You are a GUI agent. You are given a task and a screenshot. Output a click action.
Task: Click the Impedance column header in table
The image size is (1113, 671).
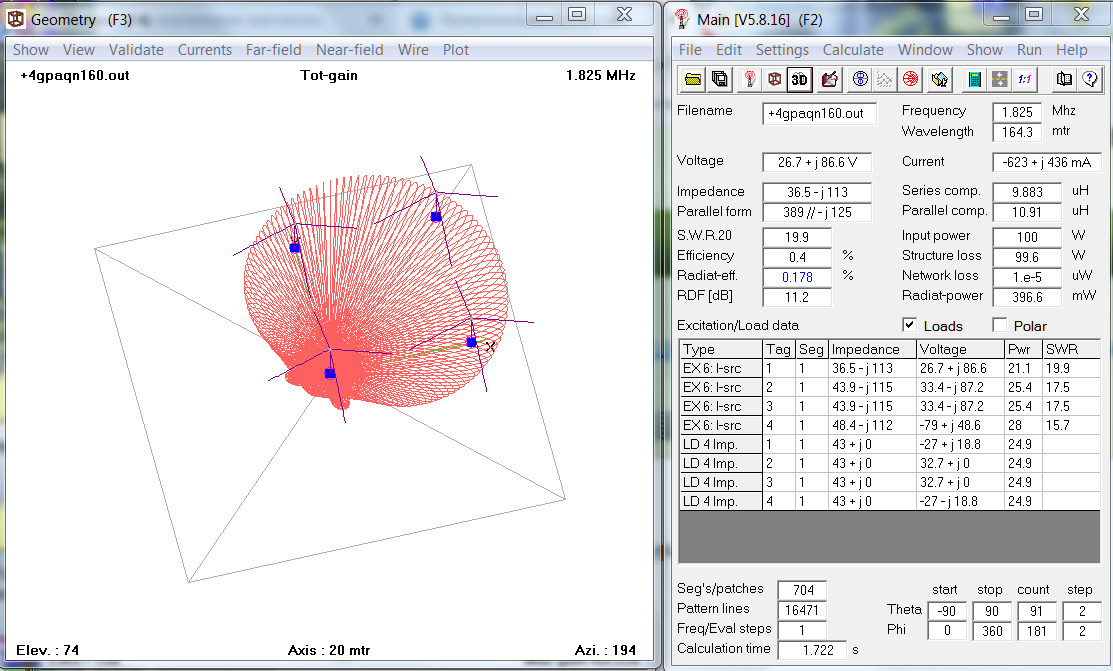(x=872, y=349)
